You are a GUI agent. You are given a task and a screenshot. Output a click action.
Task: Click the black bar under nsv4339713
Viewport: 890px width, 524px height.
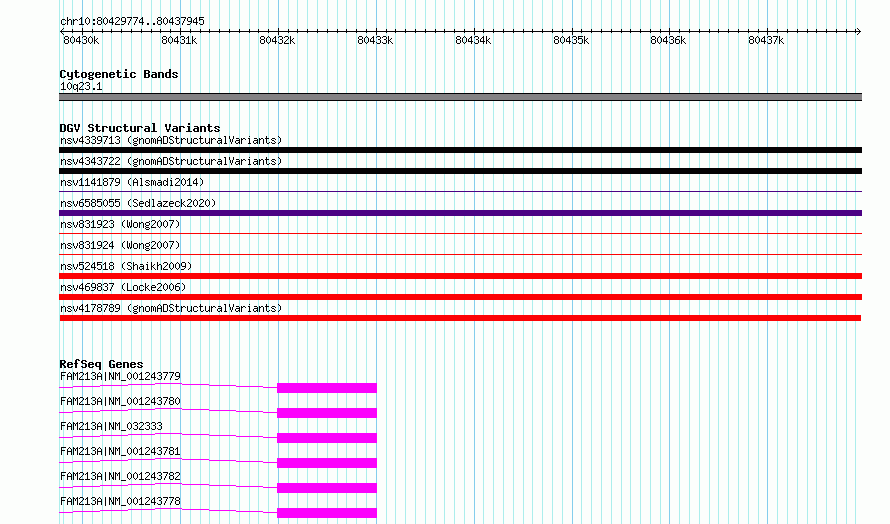pos(460,150)
